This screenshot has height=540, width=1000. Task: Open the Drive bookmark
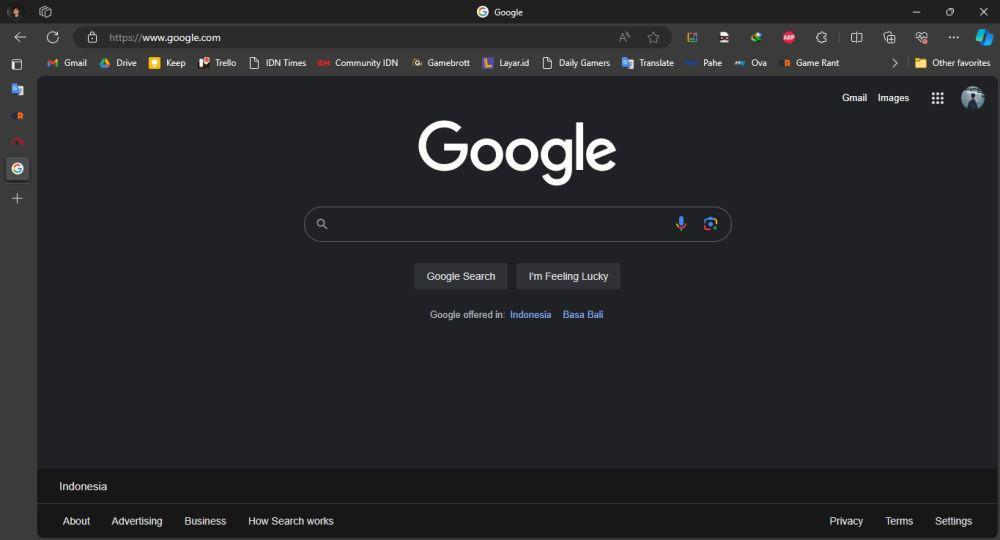pyautogui.click(x=119, y=62)
